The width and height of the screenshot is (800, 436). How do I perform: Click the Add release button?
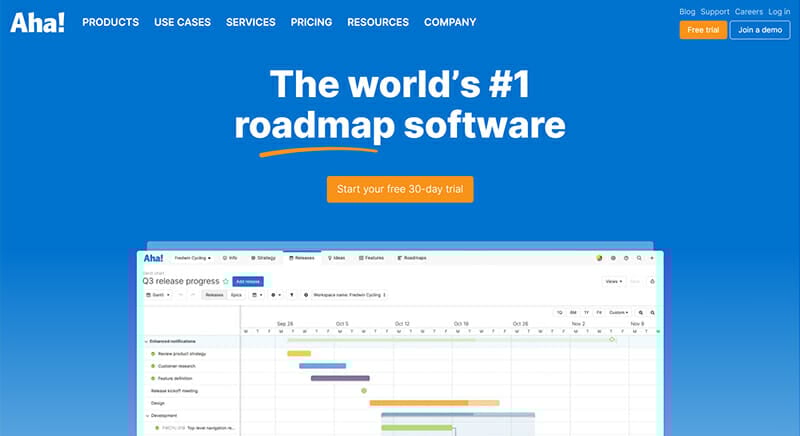click(248, 281)
